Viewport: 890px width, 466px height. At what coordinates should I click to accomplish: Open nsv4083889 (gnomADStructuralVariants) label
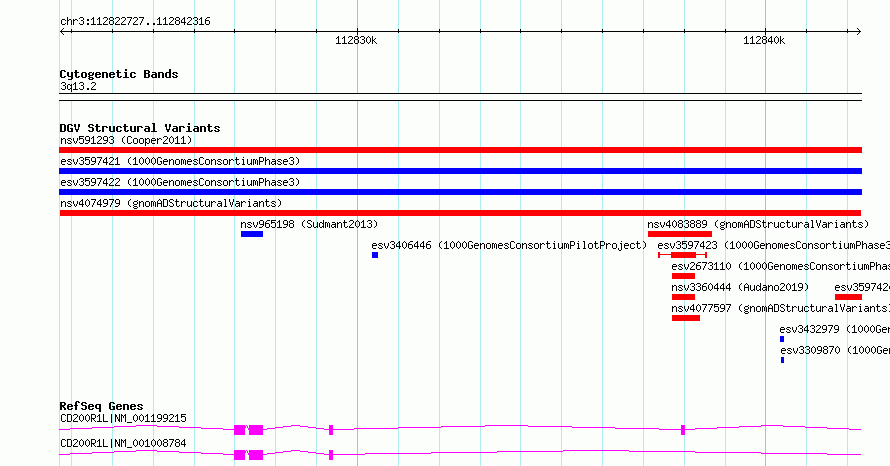click(x=758, y=224)
